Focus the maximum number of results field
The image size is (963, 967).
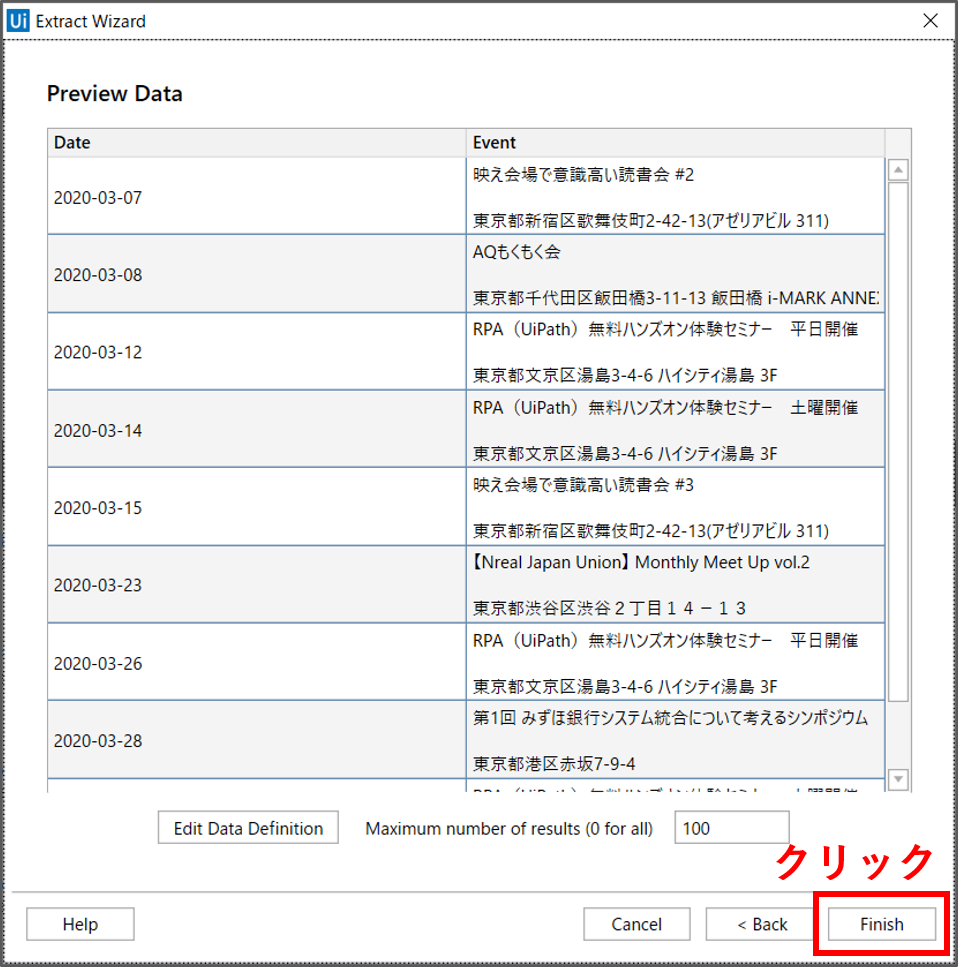point(731,828)
